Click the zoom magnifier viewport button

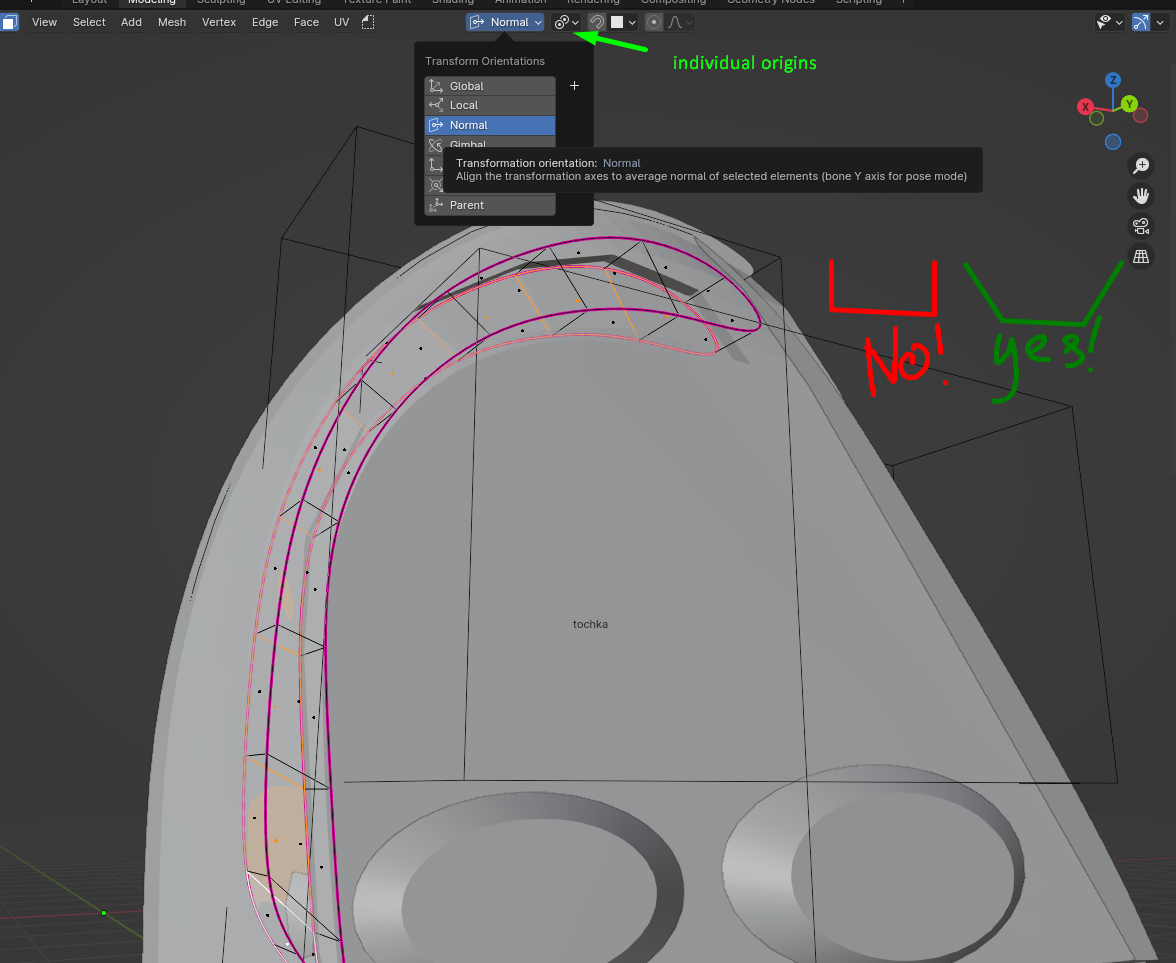pos(1141,166)
